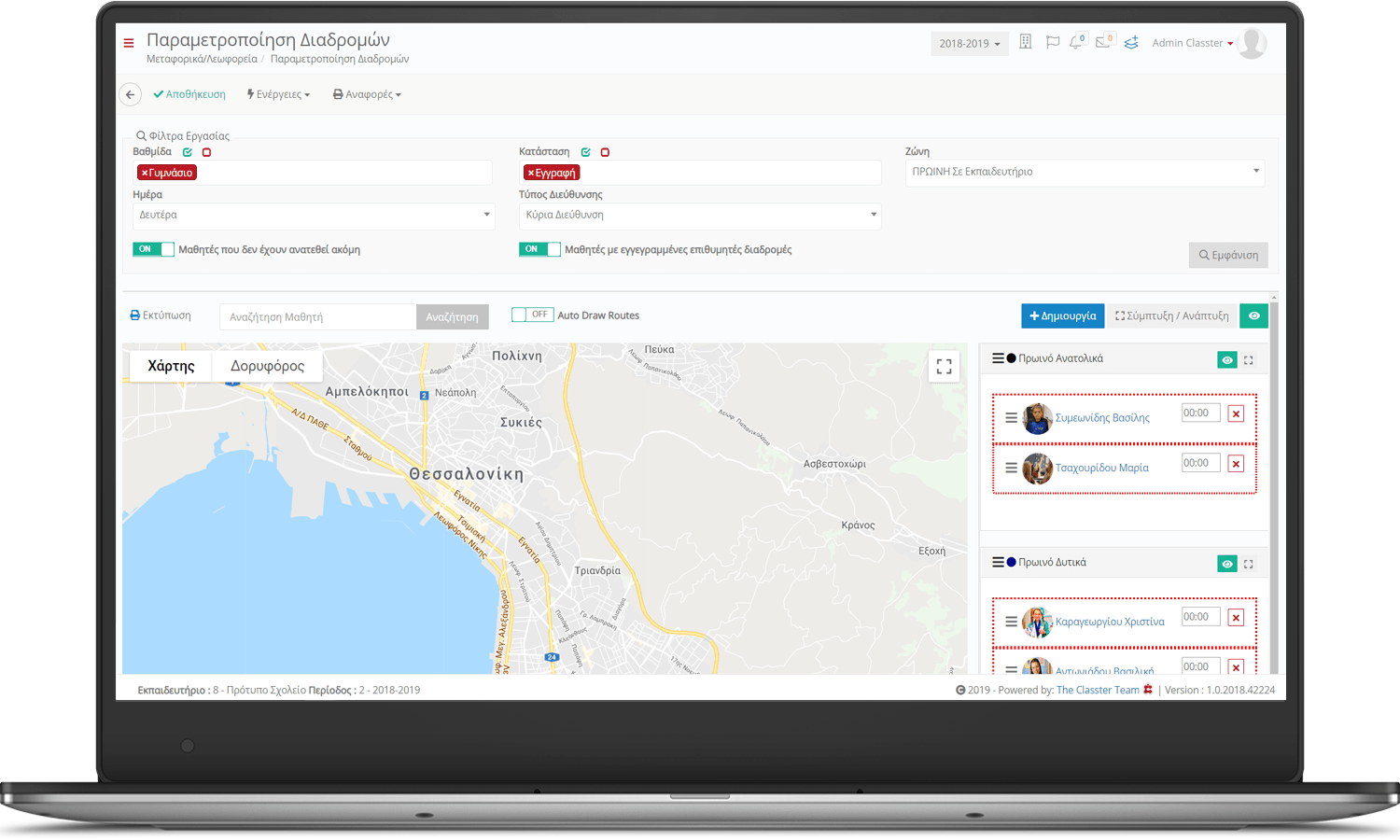This screenshot has height=840, width=1400.
Task: Remove the Εγγραφή tag
Action: tap(531, 173)
